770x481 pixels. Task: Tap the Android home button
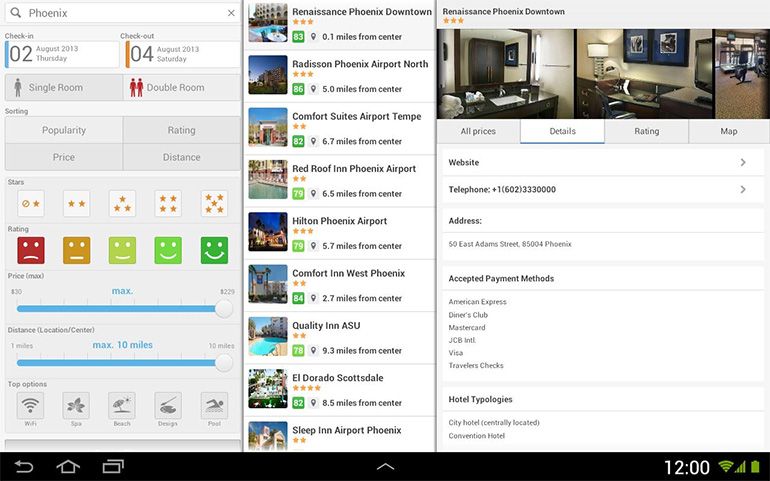pyautogui.click(x=68, y=467)
